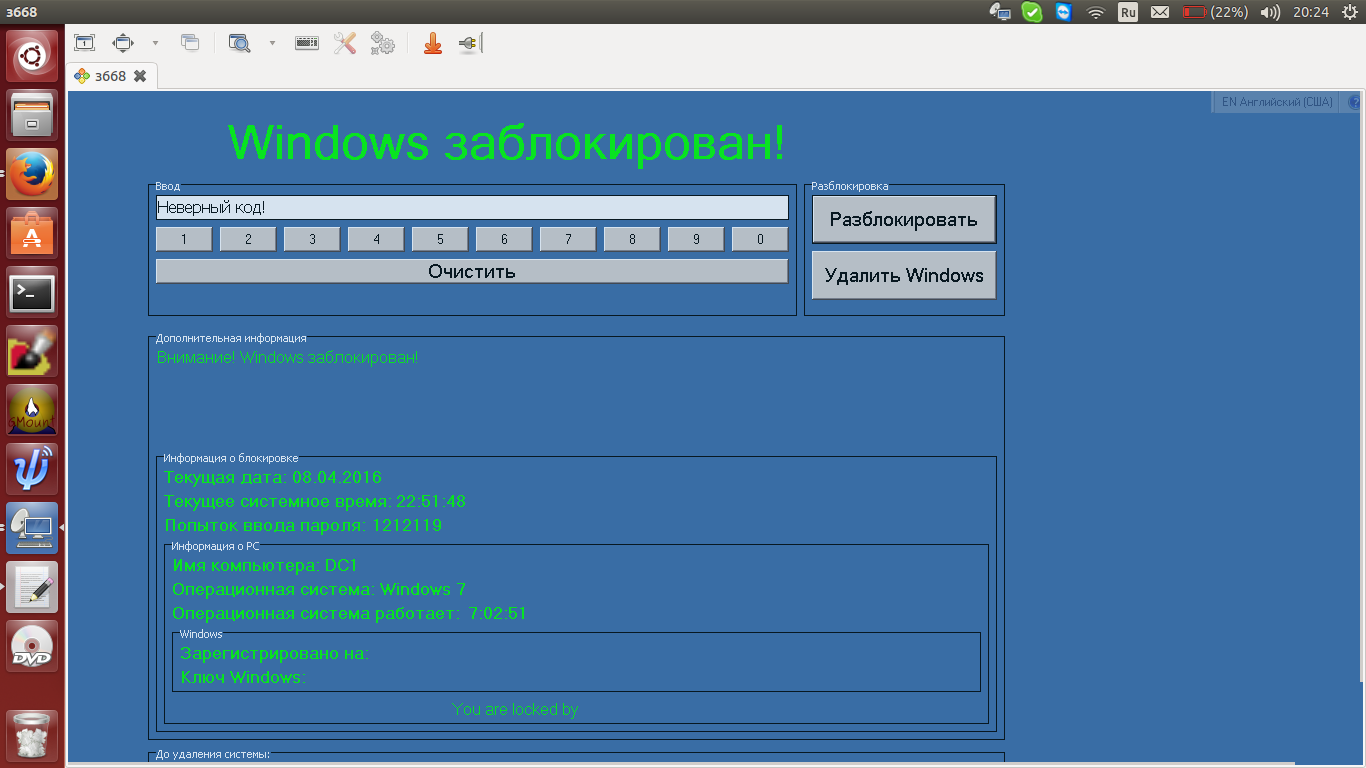Click keypad digit 1

184,239
